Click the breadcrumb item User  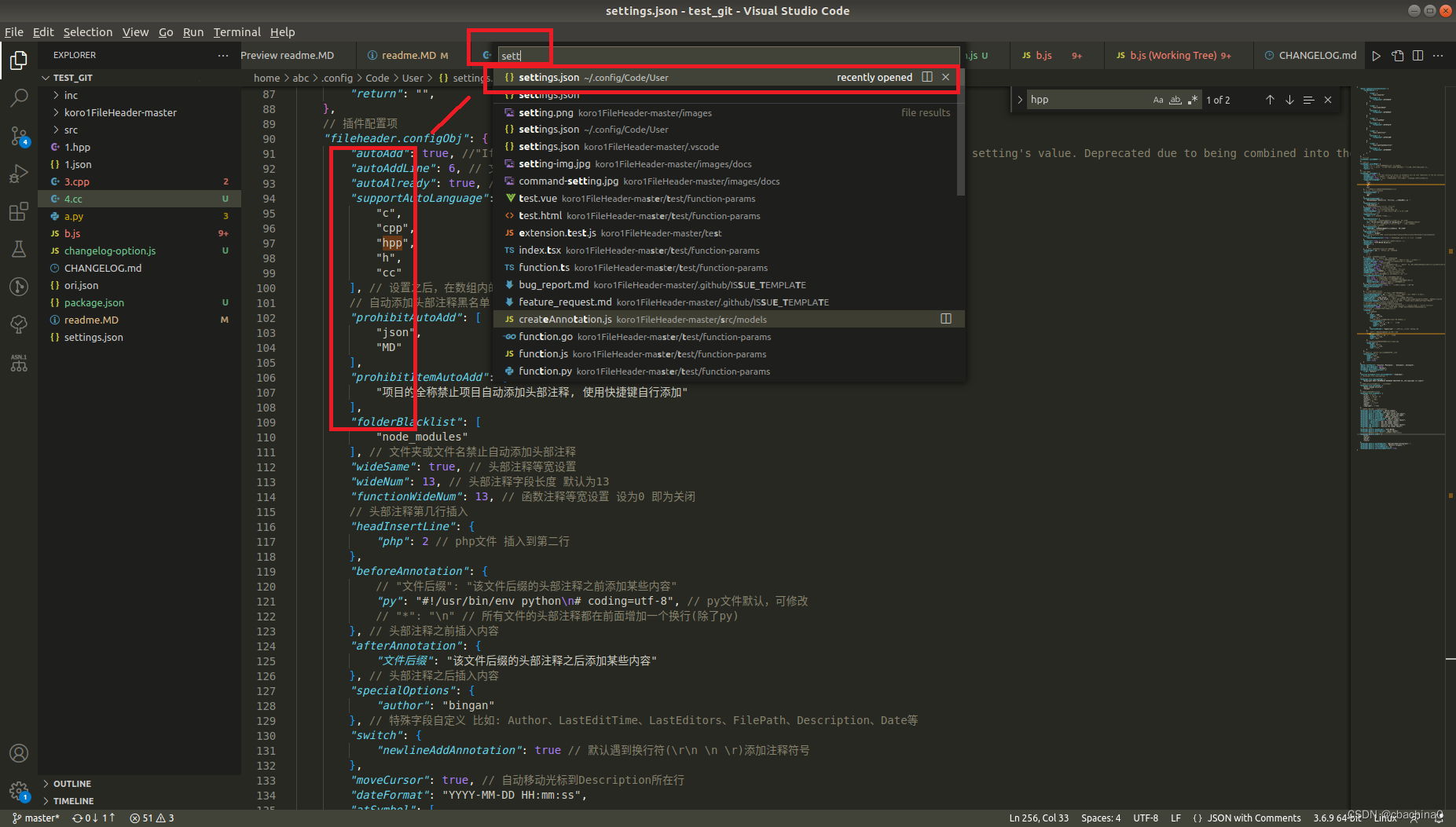click(413, 78)
